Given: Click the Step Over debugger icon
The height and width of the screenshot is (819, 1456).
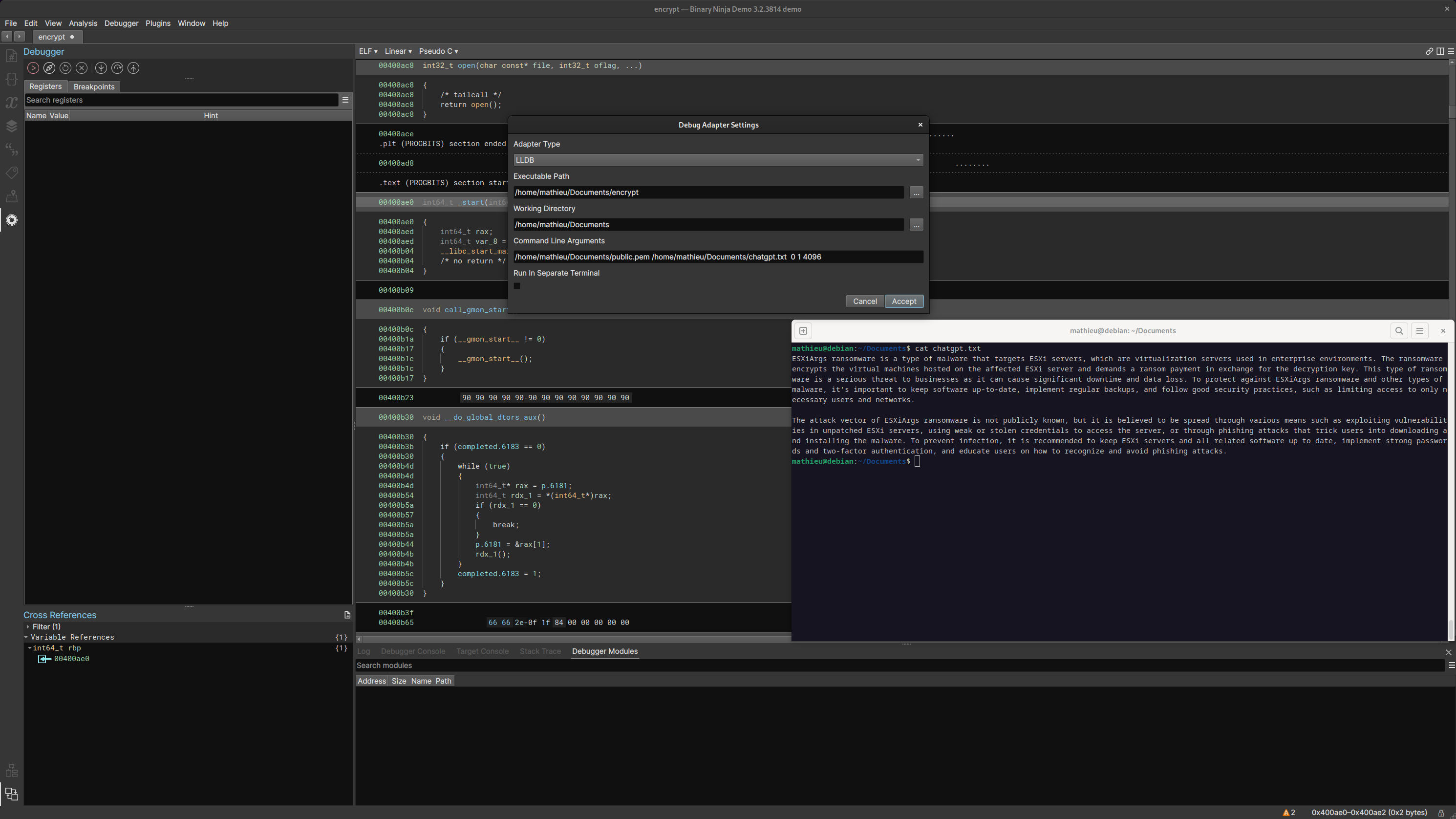Looking at the screenshot, I should pyautogui.click(x=117, y=68).
